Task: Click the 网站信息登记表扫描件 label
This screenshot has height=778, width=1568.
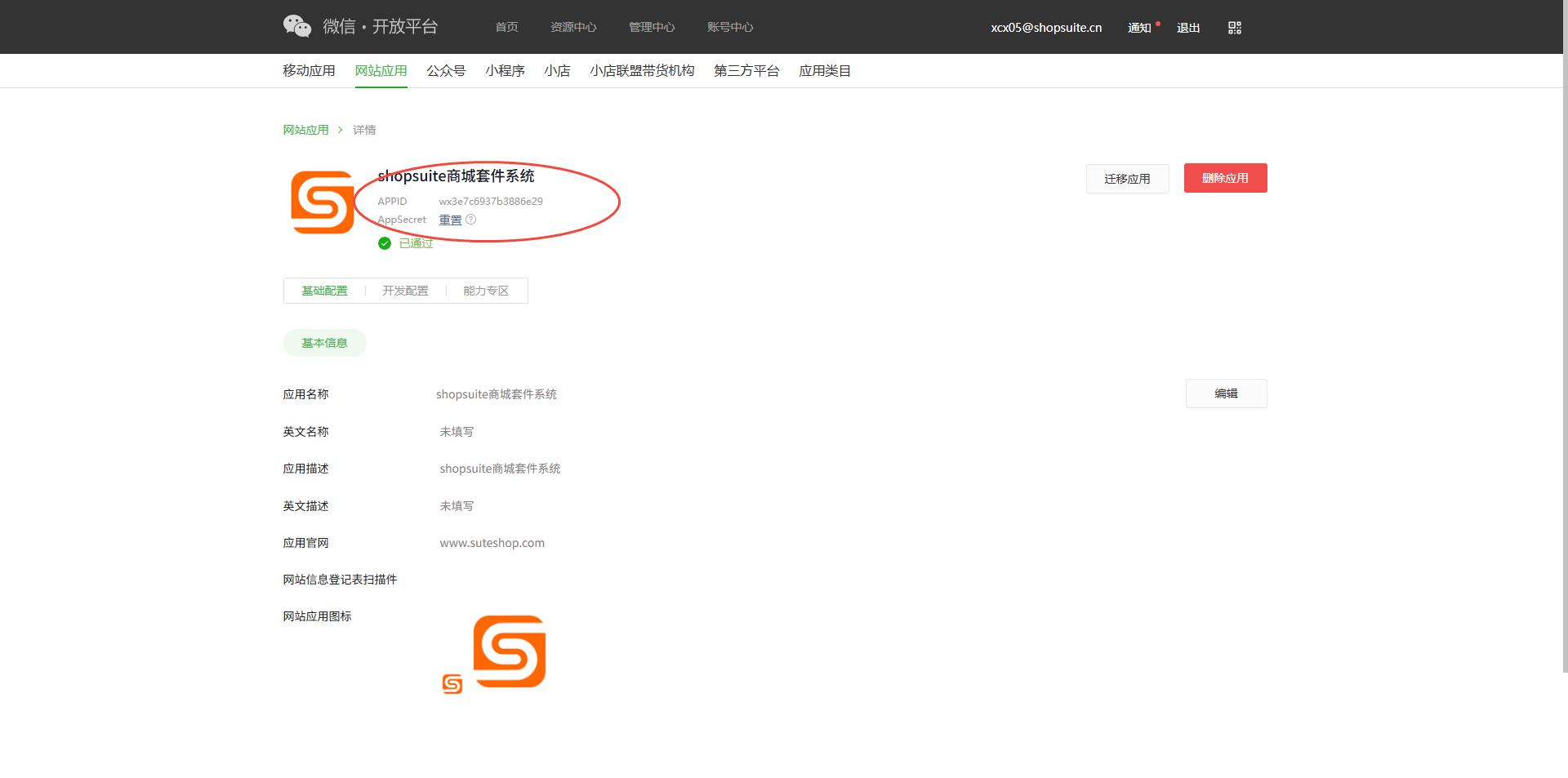Action: tap(340, 580)
